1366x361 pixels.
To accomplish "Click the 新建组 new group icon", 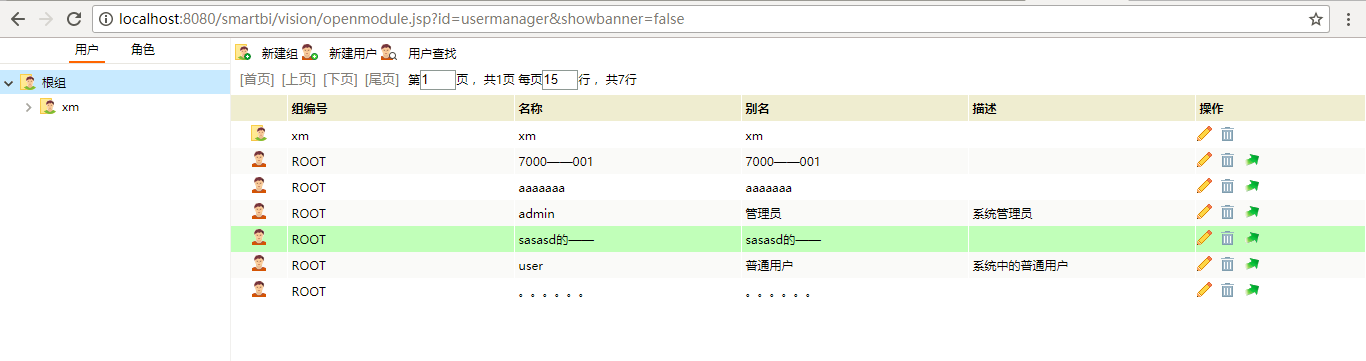I will (243, 53).
